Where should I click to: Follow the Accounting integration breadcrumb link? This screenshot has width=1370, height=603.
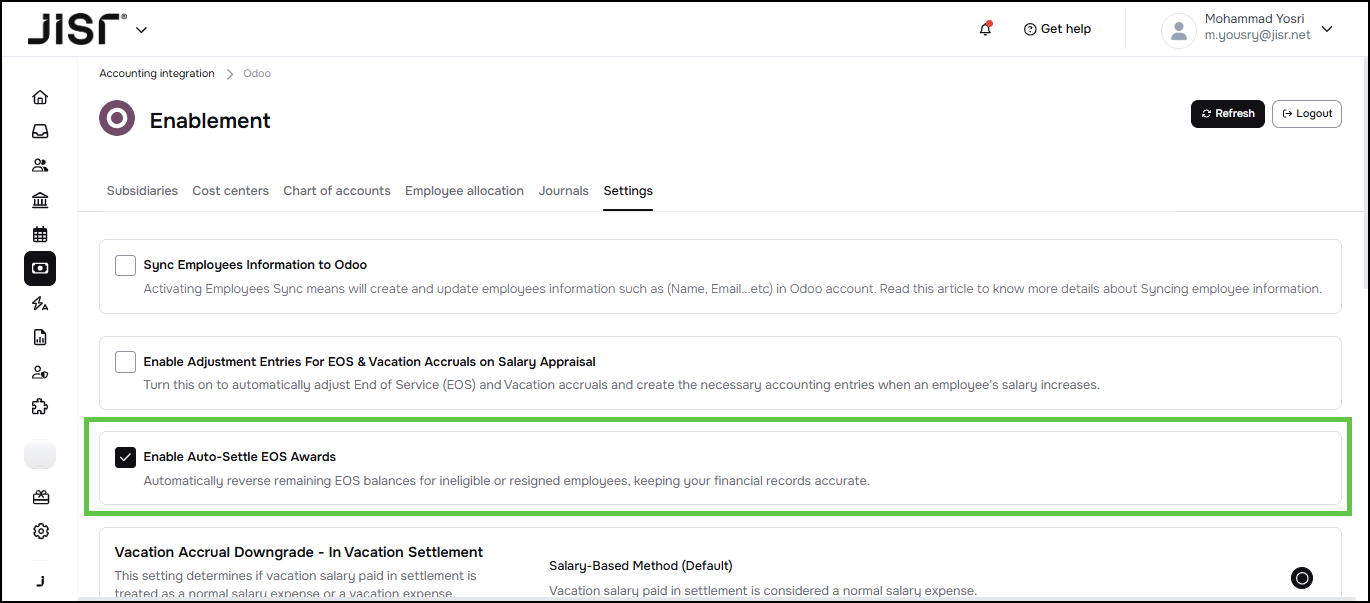(x=157, y=74)
